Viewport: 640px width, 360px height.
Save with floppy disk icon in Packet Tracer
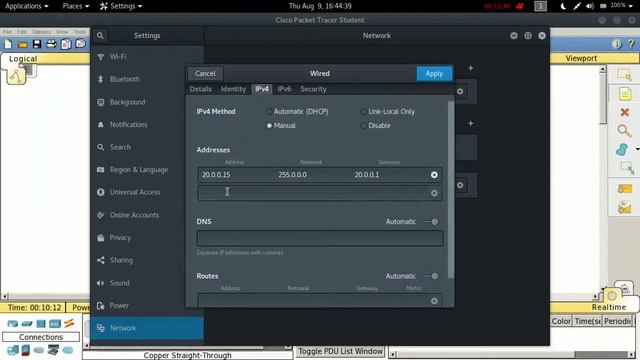pos(37,44)
